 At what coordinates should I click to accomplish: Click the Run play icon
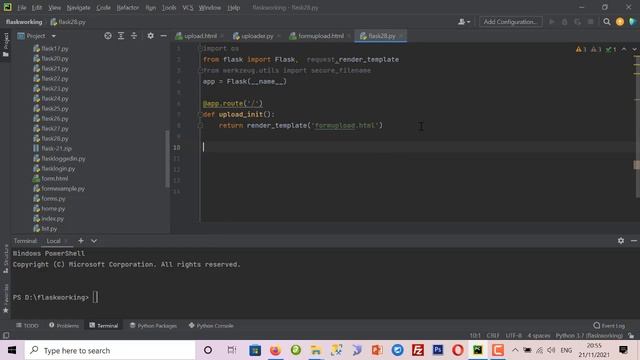pyautogui.click(x=552, y=22)
